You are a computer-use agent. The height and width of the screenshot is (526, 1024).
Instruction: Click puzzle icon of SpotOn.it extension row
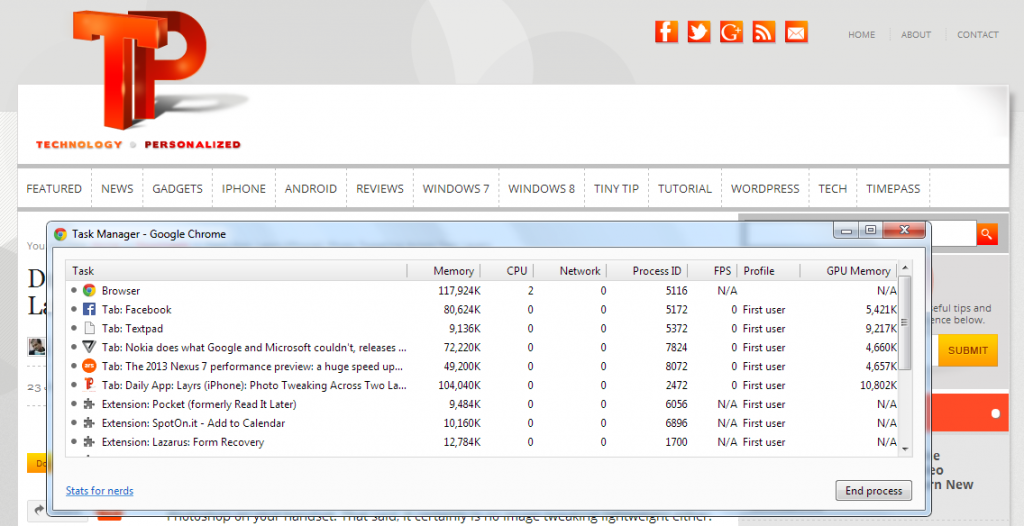(89, 423)
